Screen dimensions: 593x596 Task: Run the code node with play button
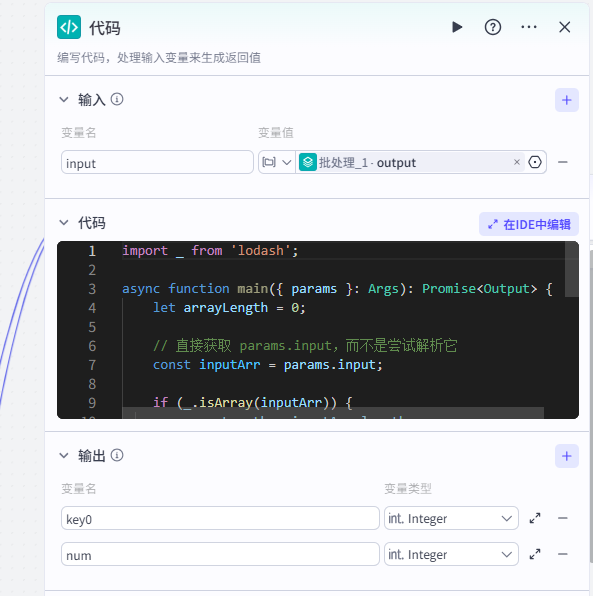pyautogui.click(x=457, y=27)
